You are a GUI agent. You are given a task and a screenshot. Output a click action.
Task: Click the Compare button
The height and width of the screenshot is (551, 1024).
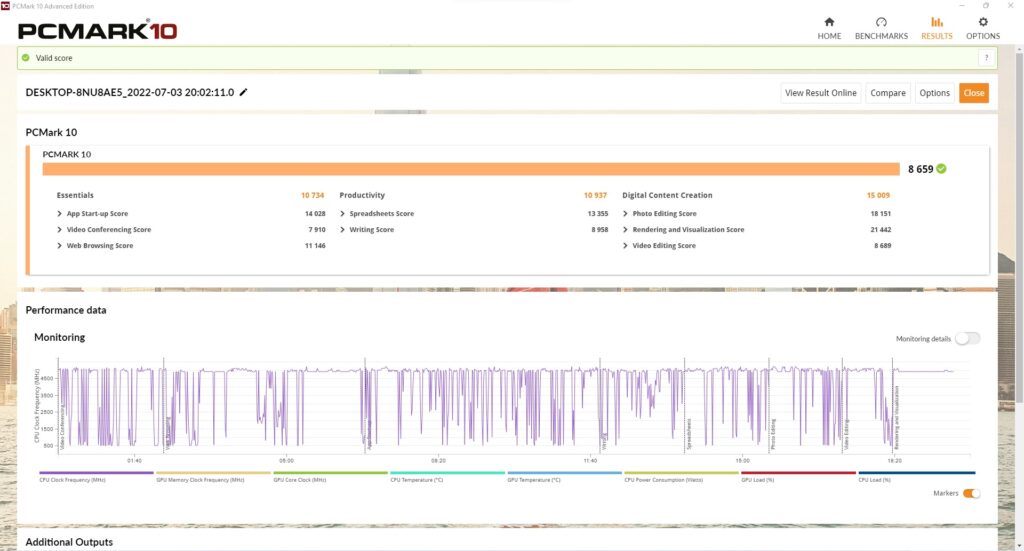point(887,93)
